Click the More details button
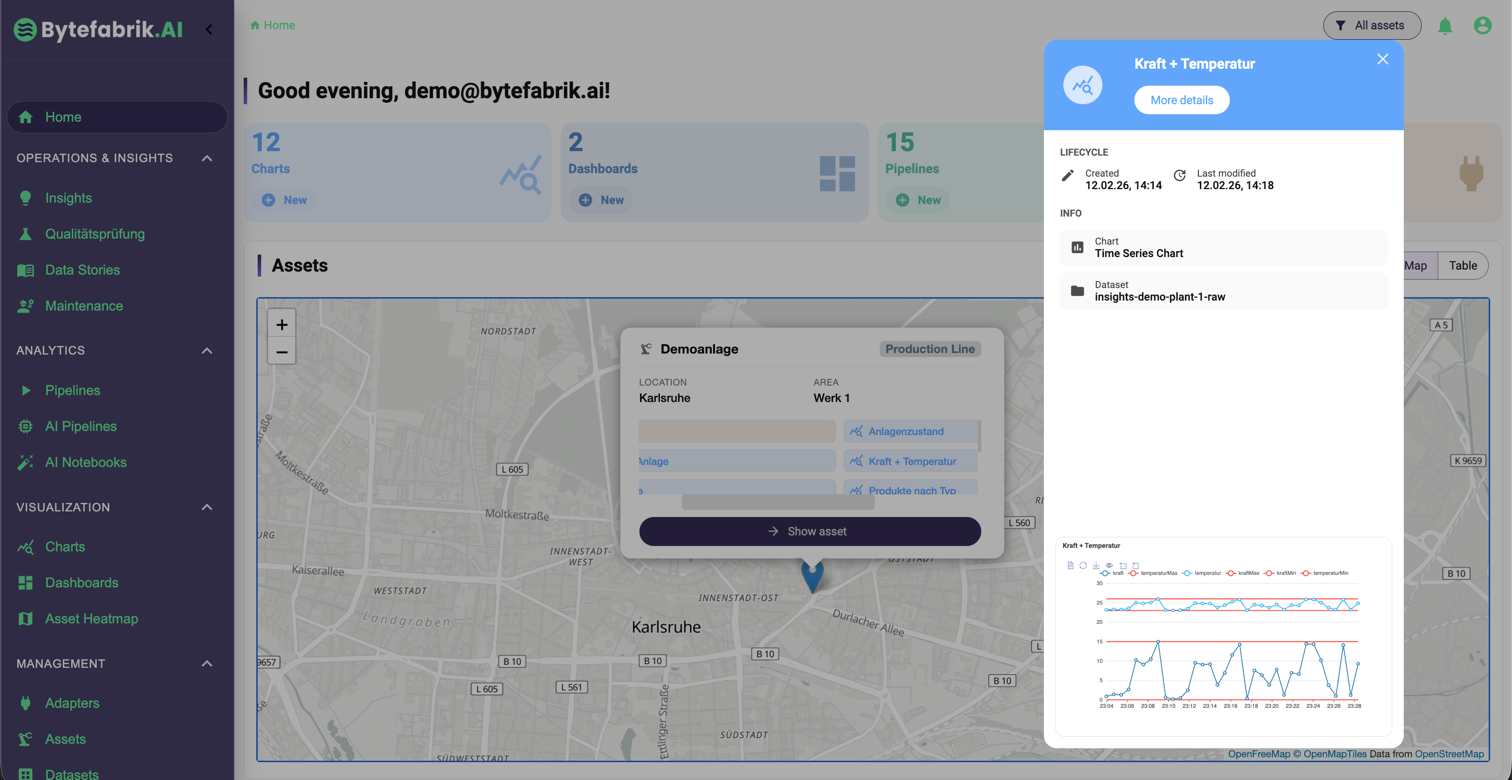This screenshot has width=1512, height=780. 1181,100
